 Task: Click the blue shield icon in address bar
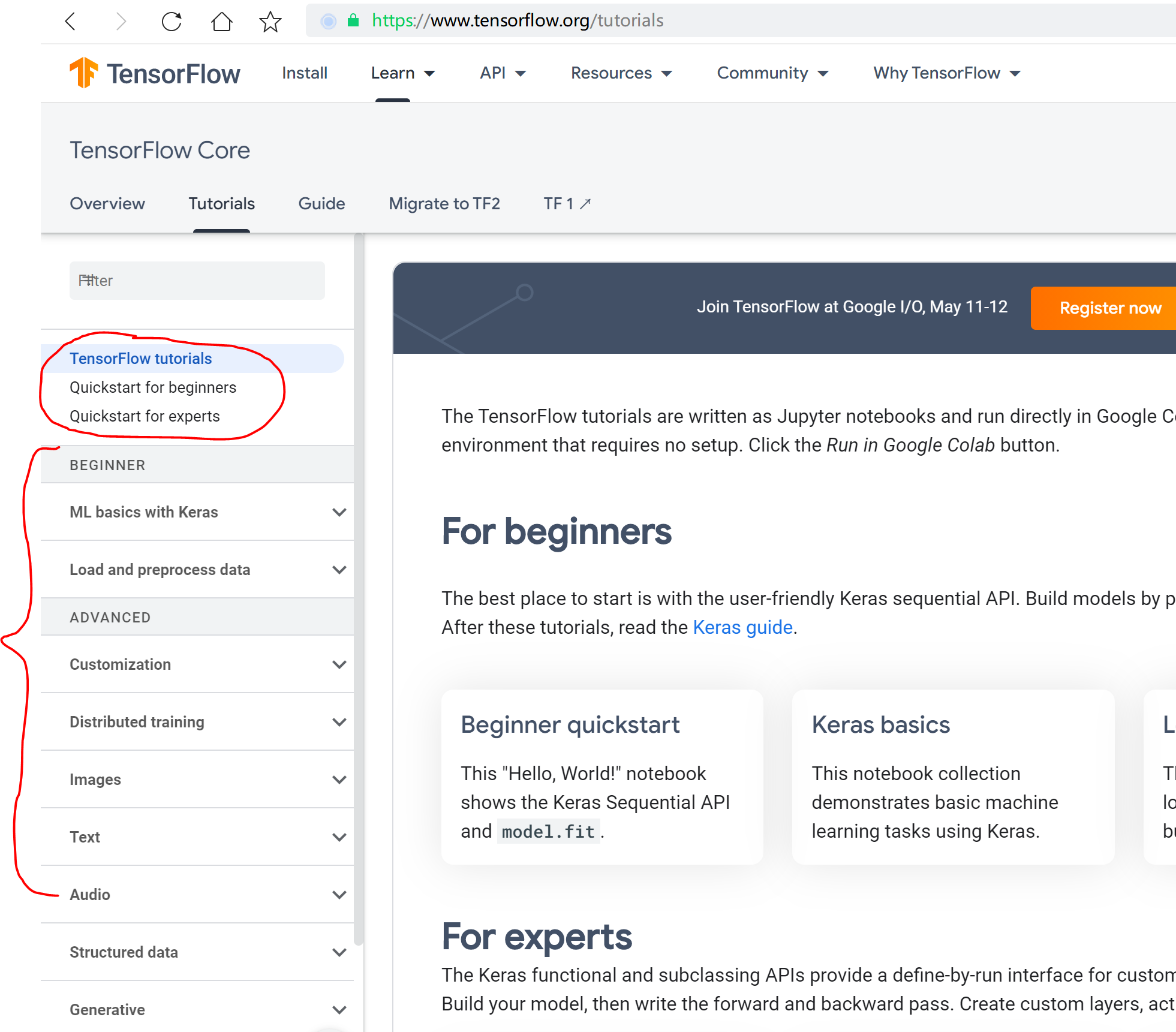329,21
